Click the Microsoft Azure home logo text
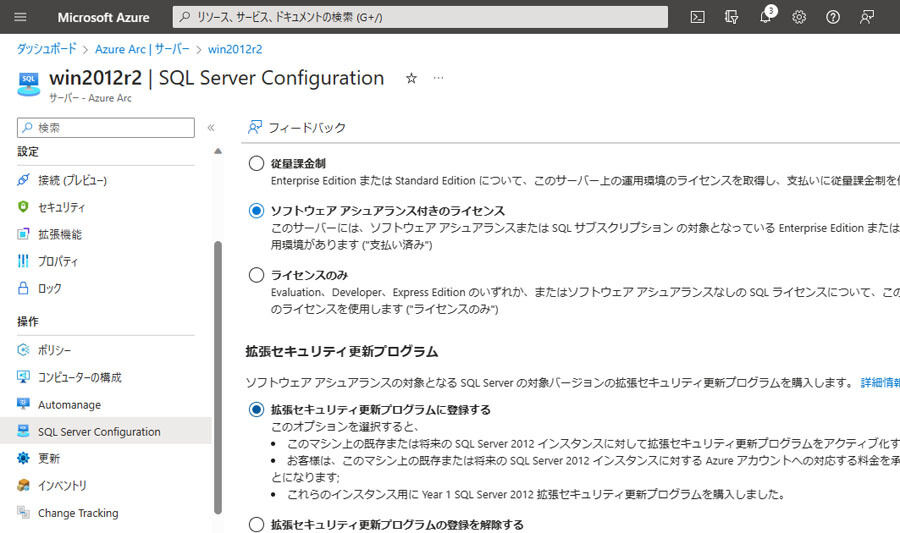The height and width of the screenshot is (533, 900). 103,17
